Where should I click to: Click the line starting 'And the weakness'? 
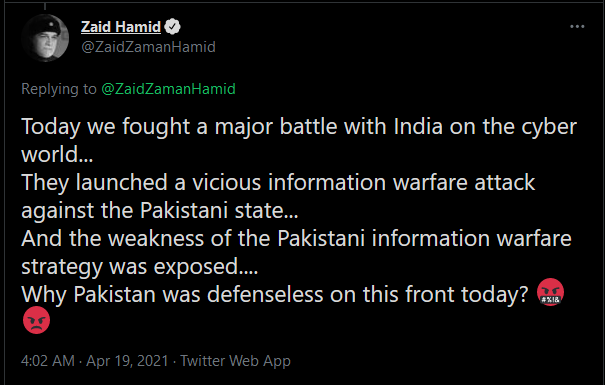pyautogui.click(x=296, y=238)
